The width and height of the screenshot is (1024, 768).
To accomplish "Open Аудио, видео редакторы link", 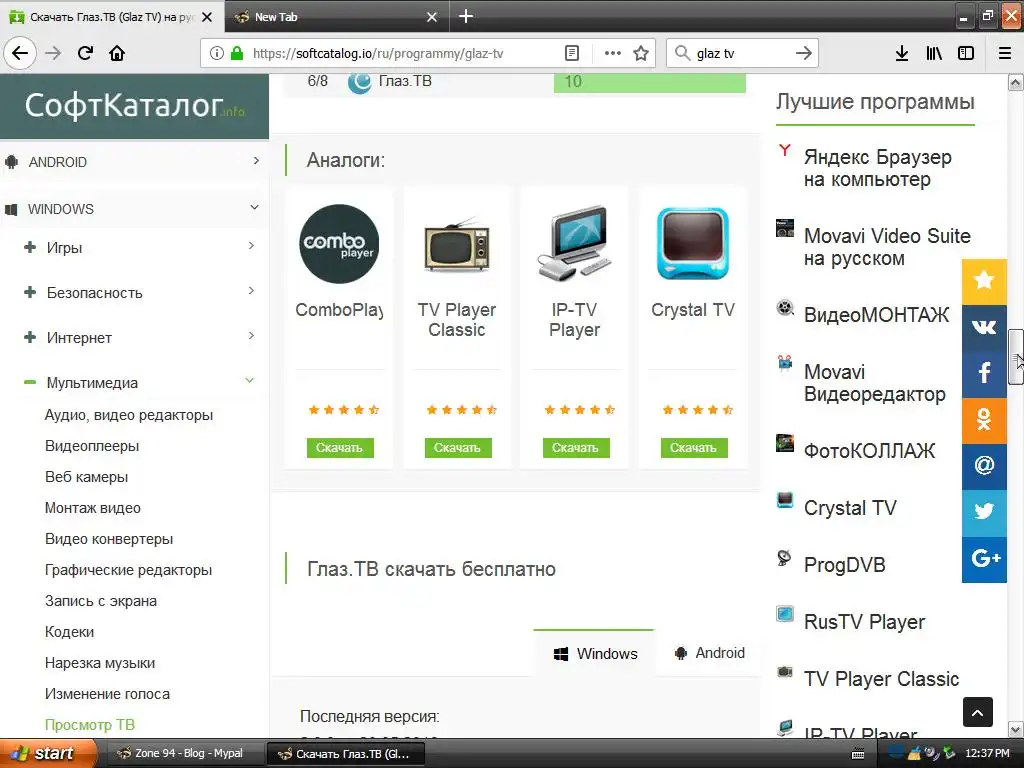I will (x=129, y=415).
